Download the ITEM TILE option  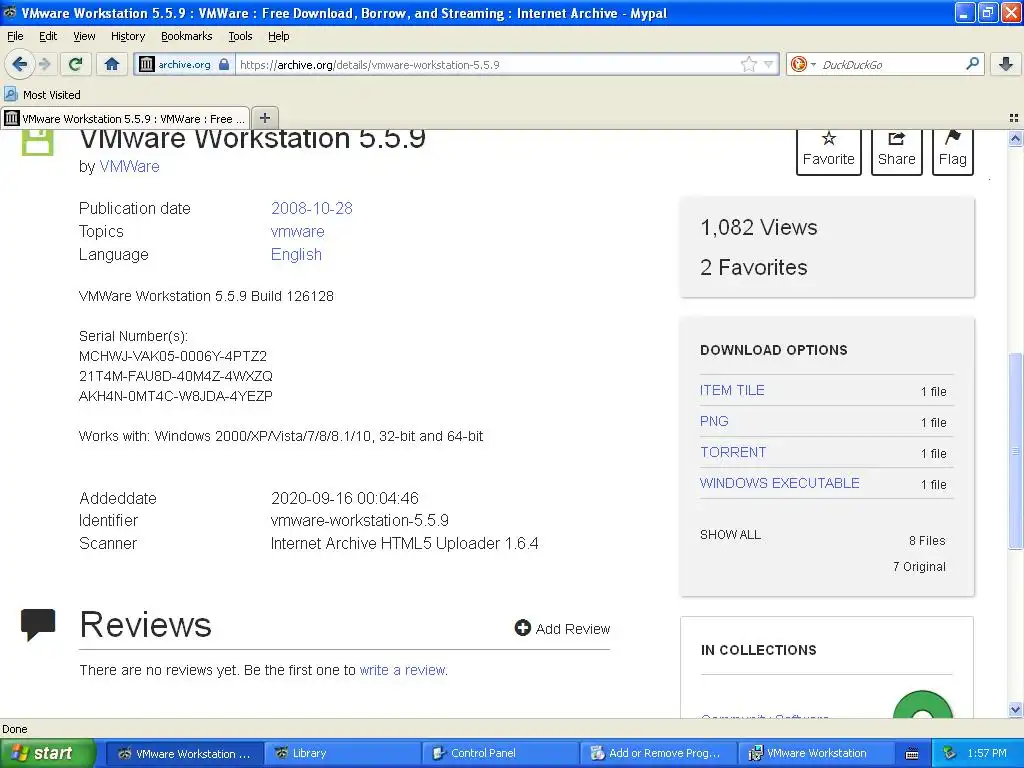coord(731,390)
